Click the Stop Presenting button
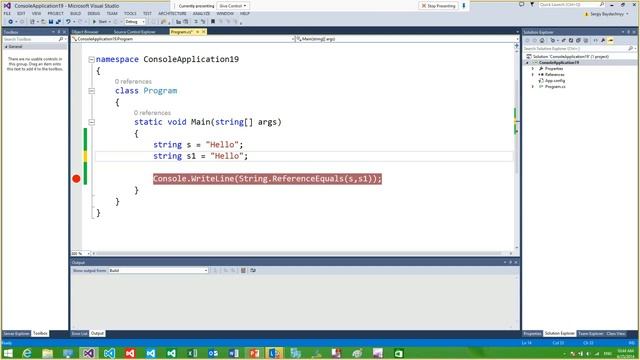Image resolution: width=640 pixels, height=360 pixels. click(438, 6)
